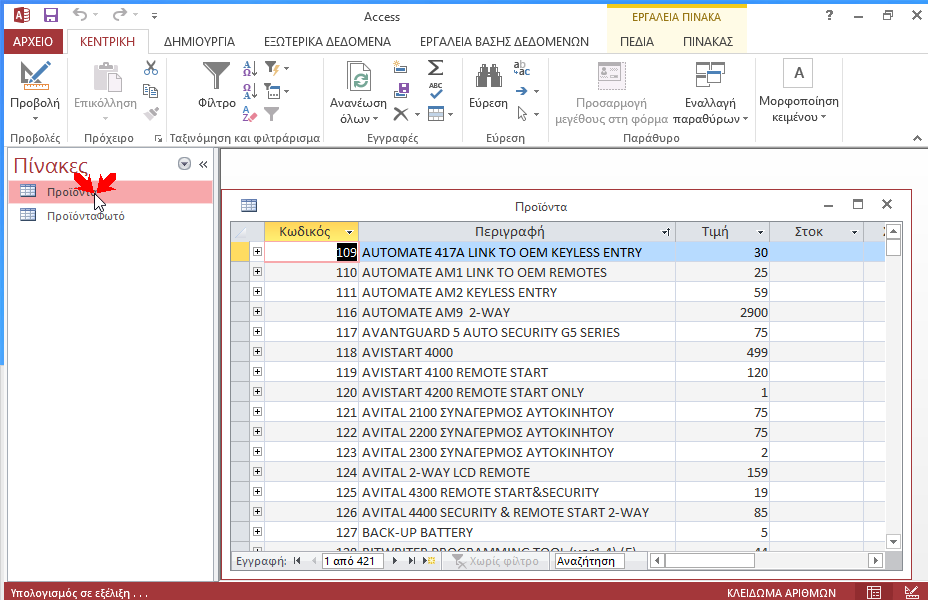
Task: Switch to the ΠΙΝΑΚΑΣ tab
Action: coord(708,41)
